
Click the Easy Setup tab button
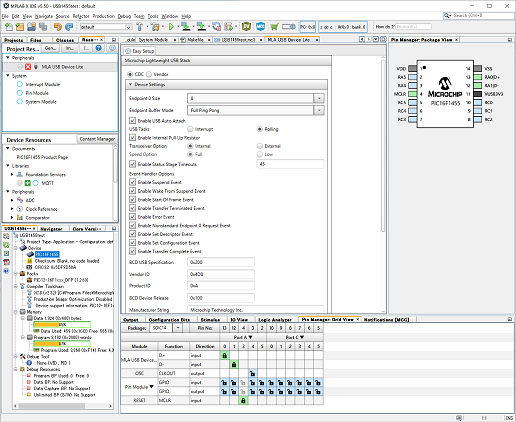[140, 51]
